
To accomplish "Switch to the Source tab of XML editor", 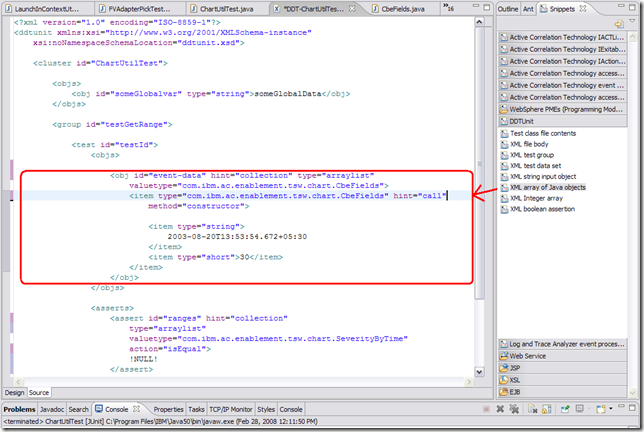I will [x=39, y=393].
